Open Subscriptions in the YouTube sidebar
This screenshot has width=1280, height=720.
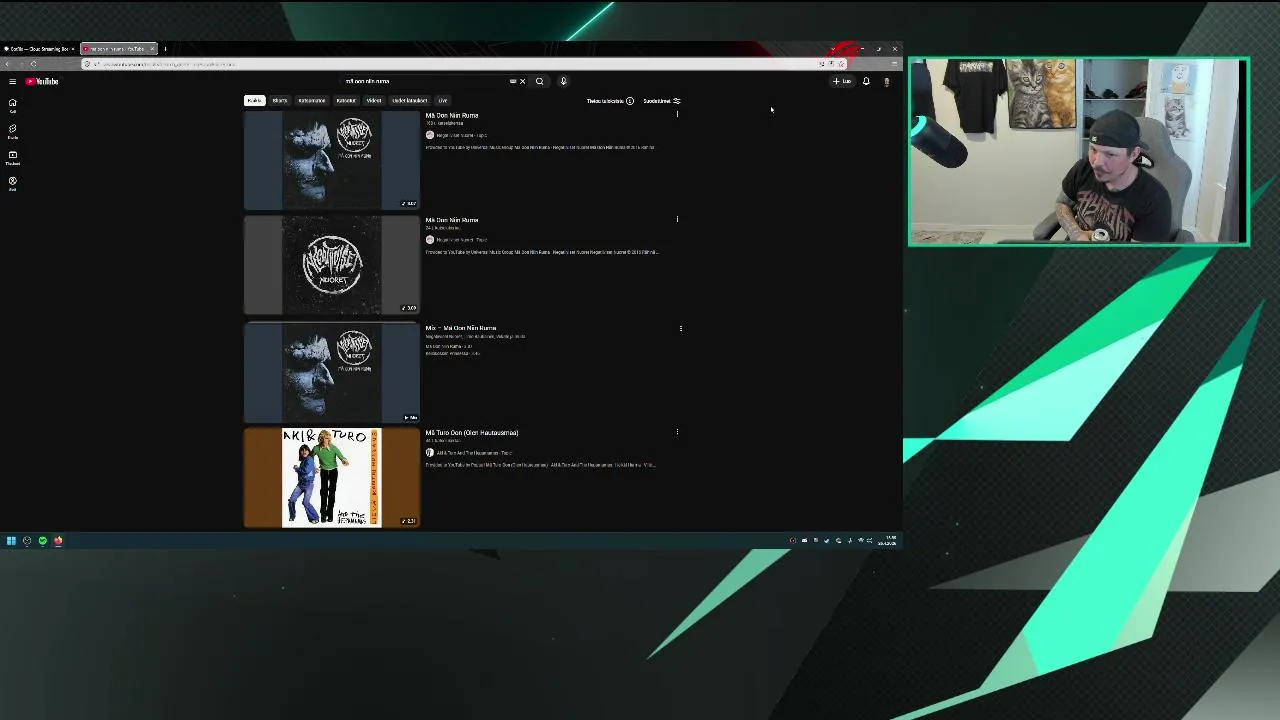coord(13,158)
